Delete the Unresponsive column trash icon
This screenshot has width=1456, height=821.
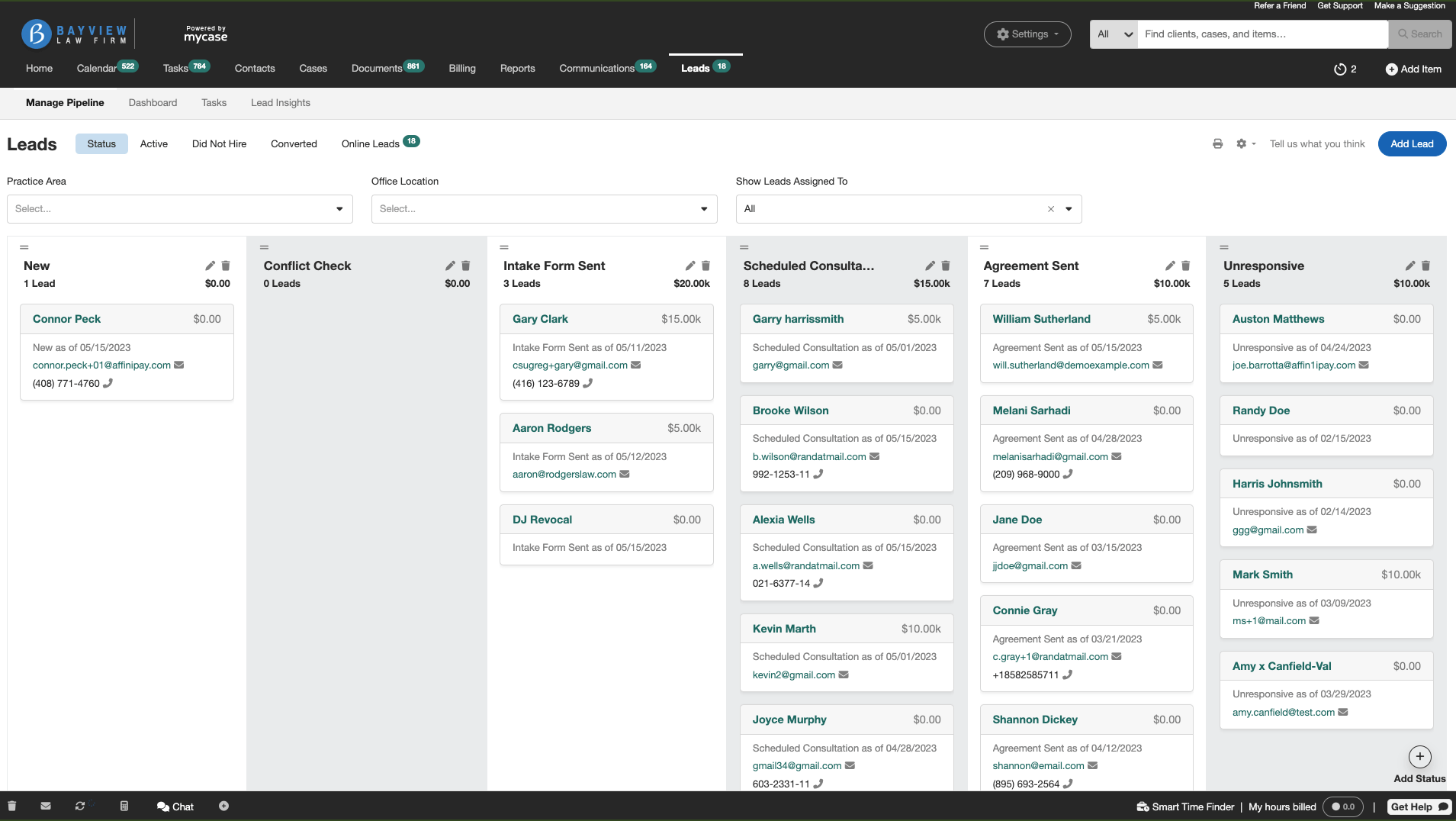(x=1426, y=266)
